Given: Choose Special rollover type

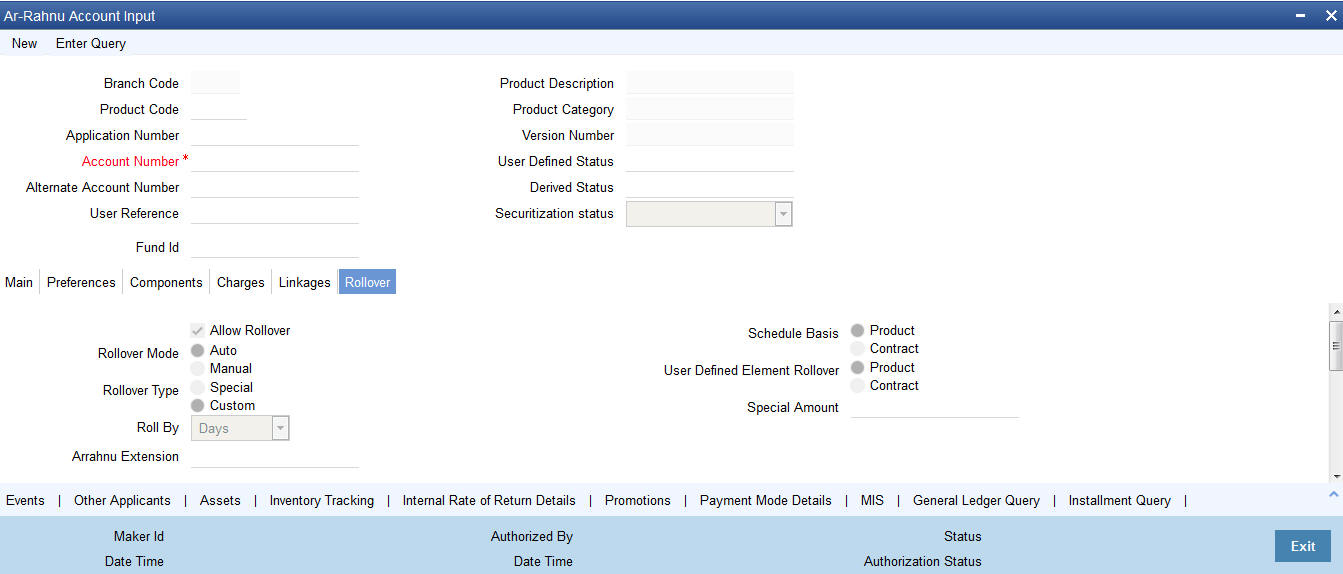Looking at the screenshot, I should point(197,387).
